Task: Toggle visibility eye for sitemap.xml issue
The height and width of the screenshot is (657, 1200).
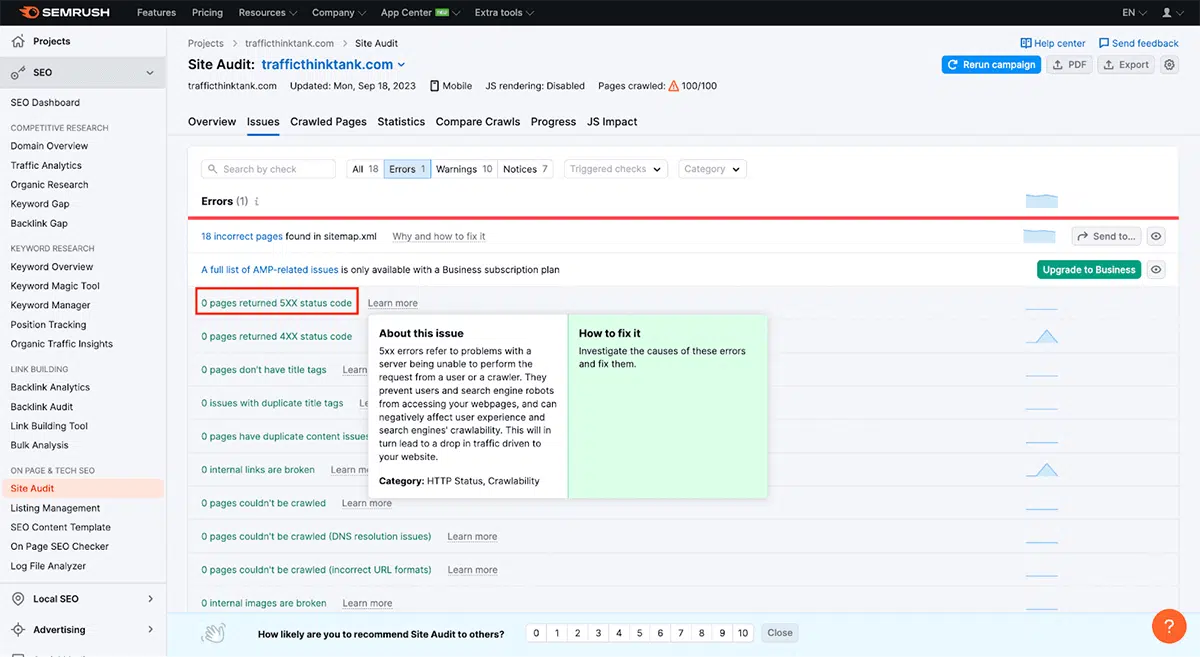Action: click(x=1156, y=236)
